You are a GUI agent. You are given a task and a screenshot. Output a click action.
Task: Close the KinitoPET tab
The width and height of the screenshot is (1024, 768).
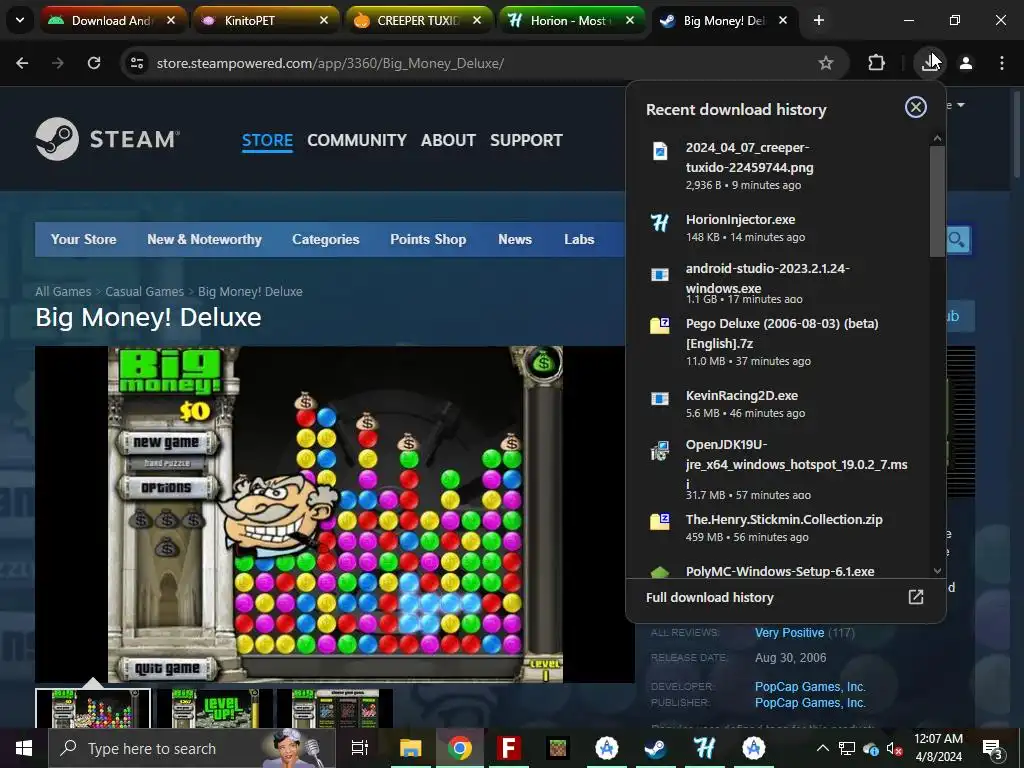coord(324,20)
